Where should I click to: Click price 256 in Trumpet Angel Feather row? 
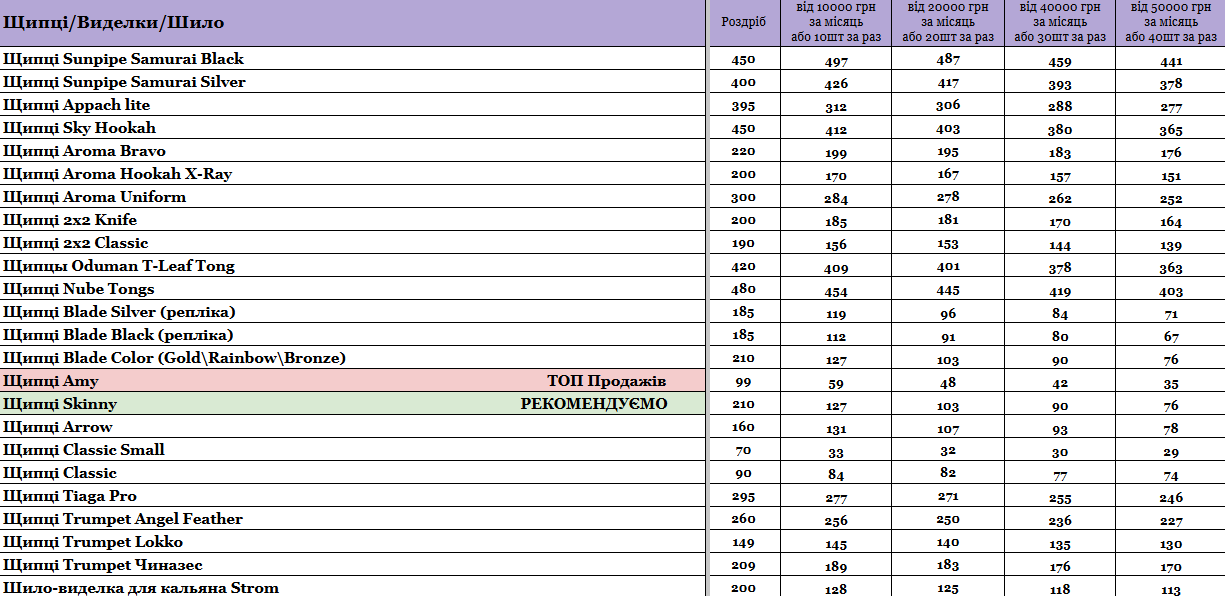(x=836, y=522)
